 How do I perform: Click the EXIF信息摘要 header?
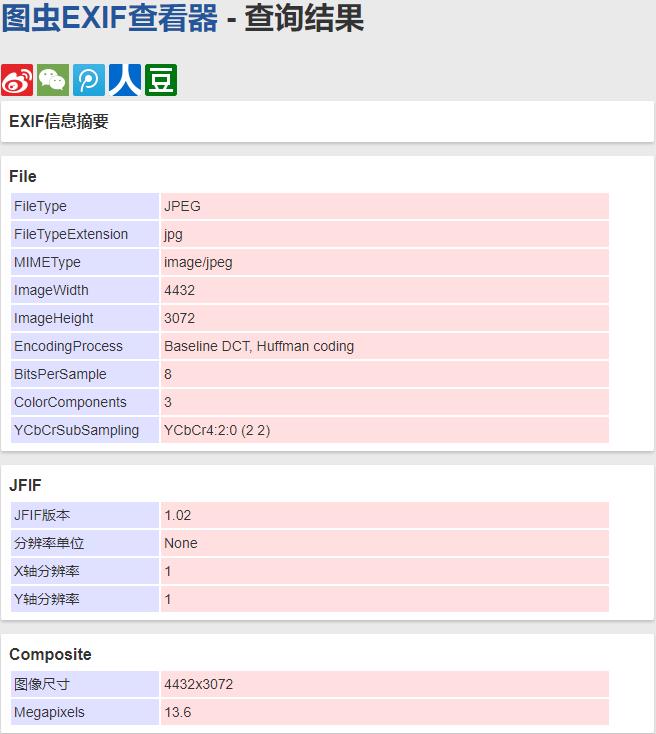[59, 122]
